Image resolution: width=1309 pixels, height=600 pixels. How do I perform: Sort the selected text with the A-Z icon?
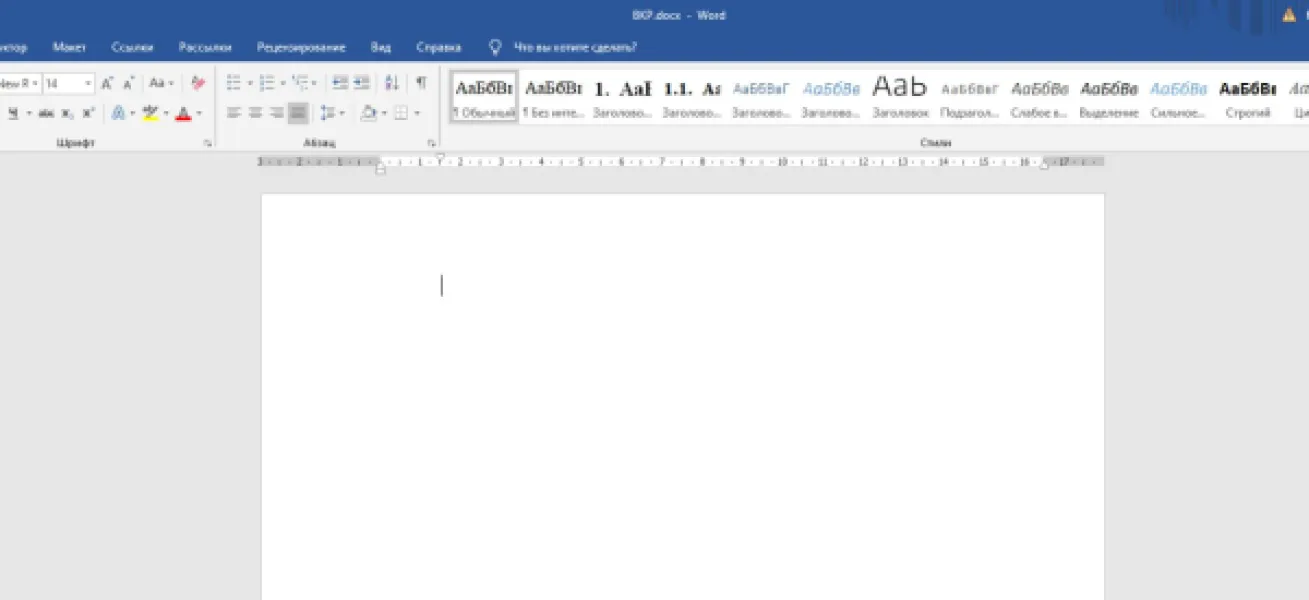(391, 83)
